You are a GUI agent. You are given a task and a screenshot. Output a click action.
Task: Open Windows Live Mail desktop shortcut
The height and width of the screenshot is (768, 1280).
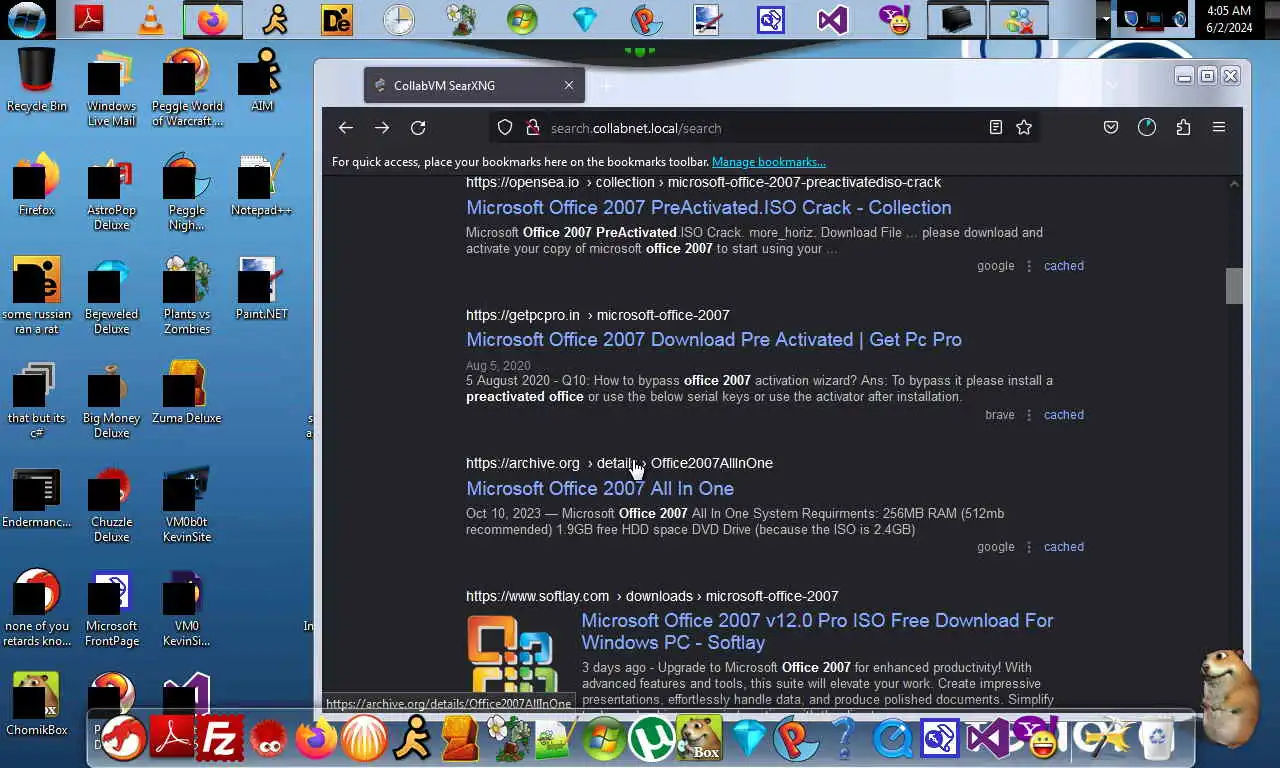(x=111, y=87)
